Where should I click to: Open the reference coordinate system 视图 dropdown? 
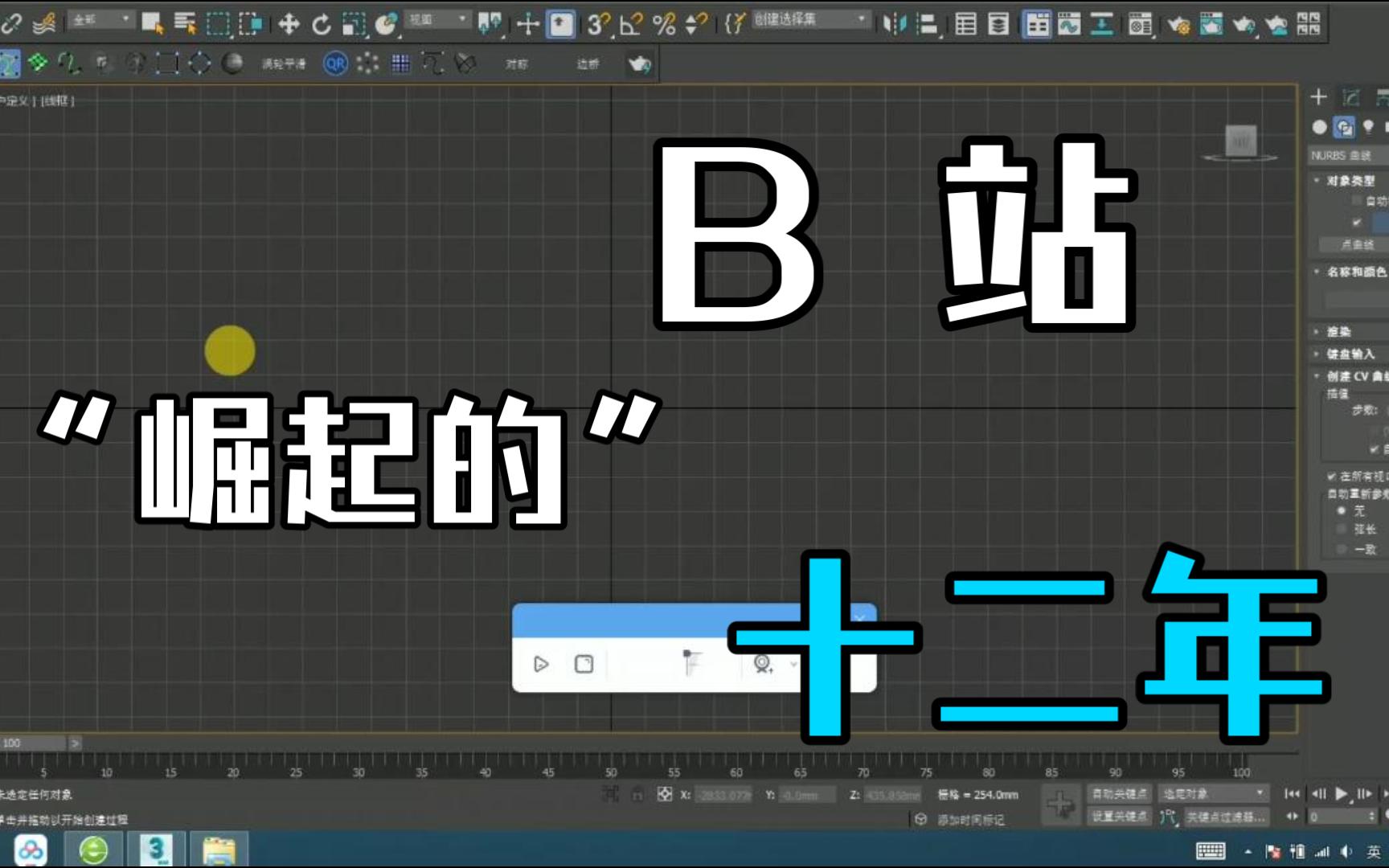(x=438, y=20)
